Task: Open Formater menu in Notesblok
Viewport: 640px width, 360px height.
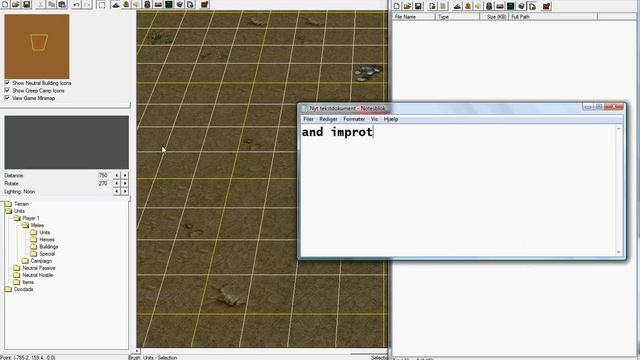Action: coord(354,119)
